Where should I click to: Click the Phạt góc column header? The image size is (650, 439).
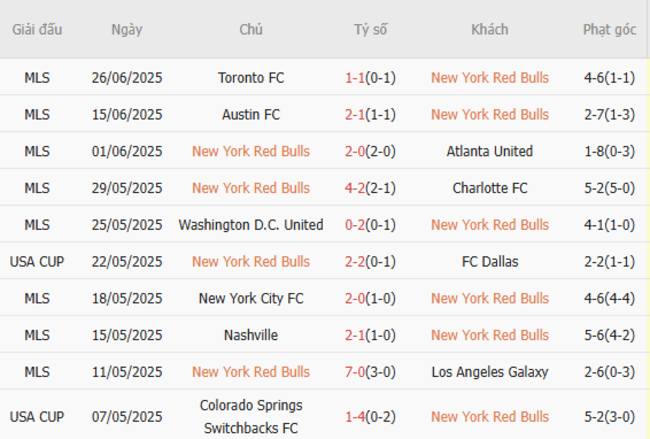(x=609, y=29)
